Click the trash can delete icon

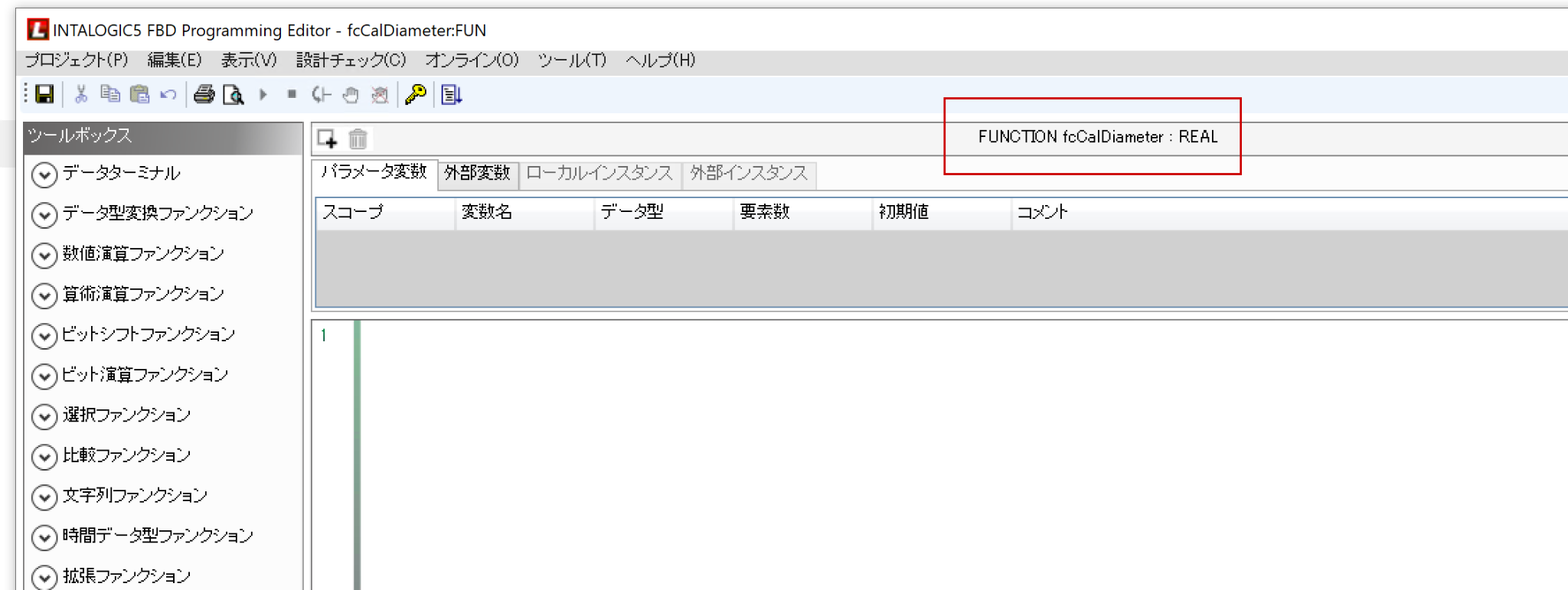pyautogui.click(x=358, y=139)
